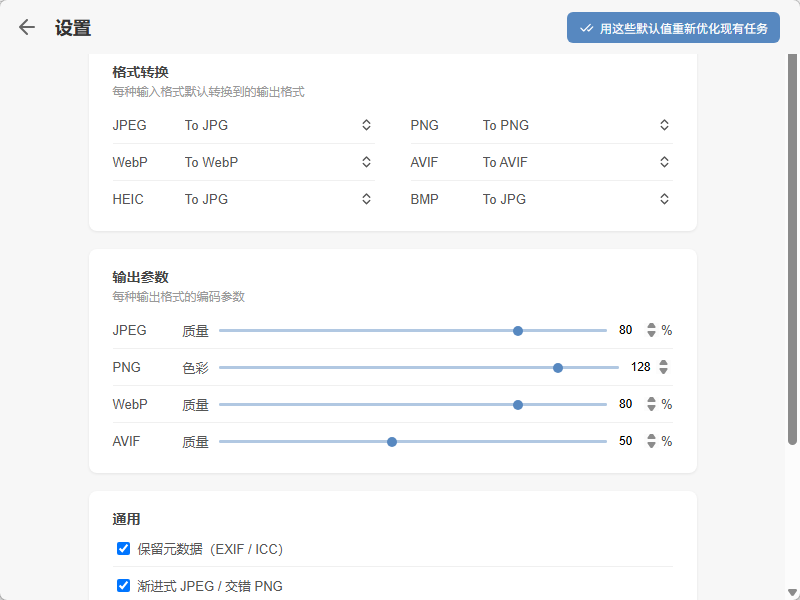This screenshot has height=600, width=800.
Task: Increase PNG colors with stepper up arrow
Action: (663, 363)
